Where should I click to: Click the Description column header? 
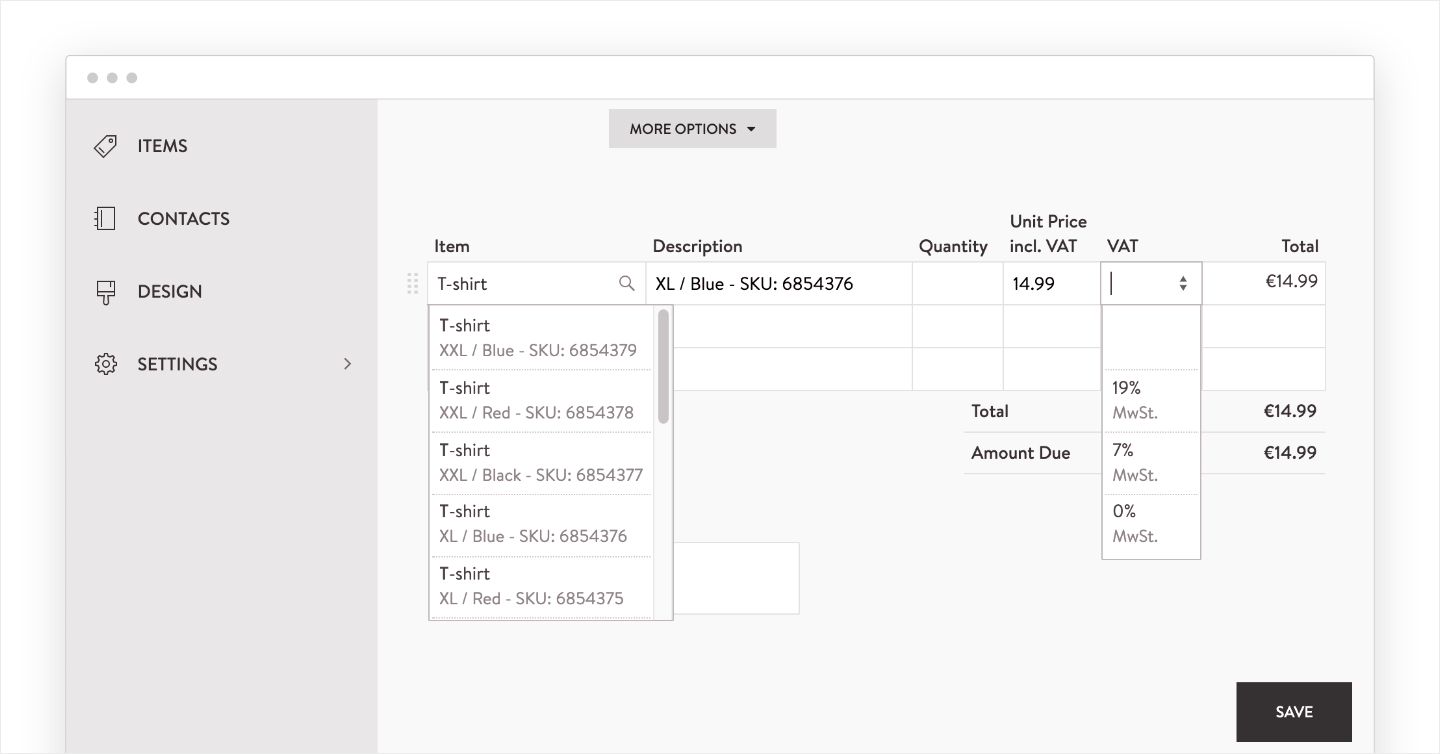pos(697,246)
